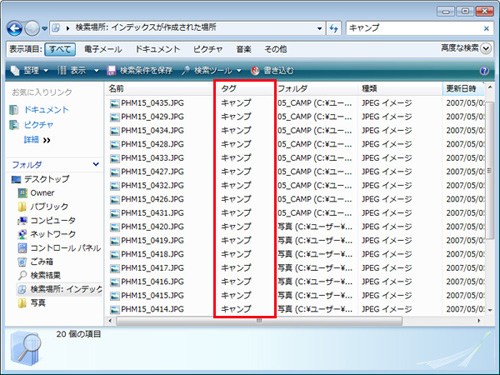Select file PHM15_0419.JPG
The height and width of the screenshot is (375, 500).
tap(152, 240)
